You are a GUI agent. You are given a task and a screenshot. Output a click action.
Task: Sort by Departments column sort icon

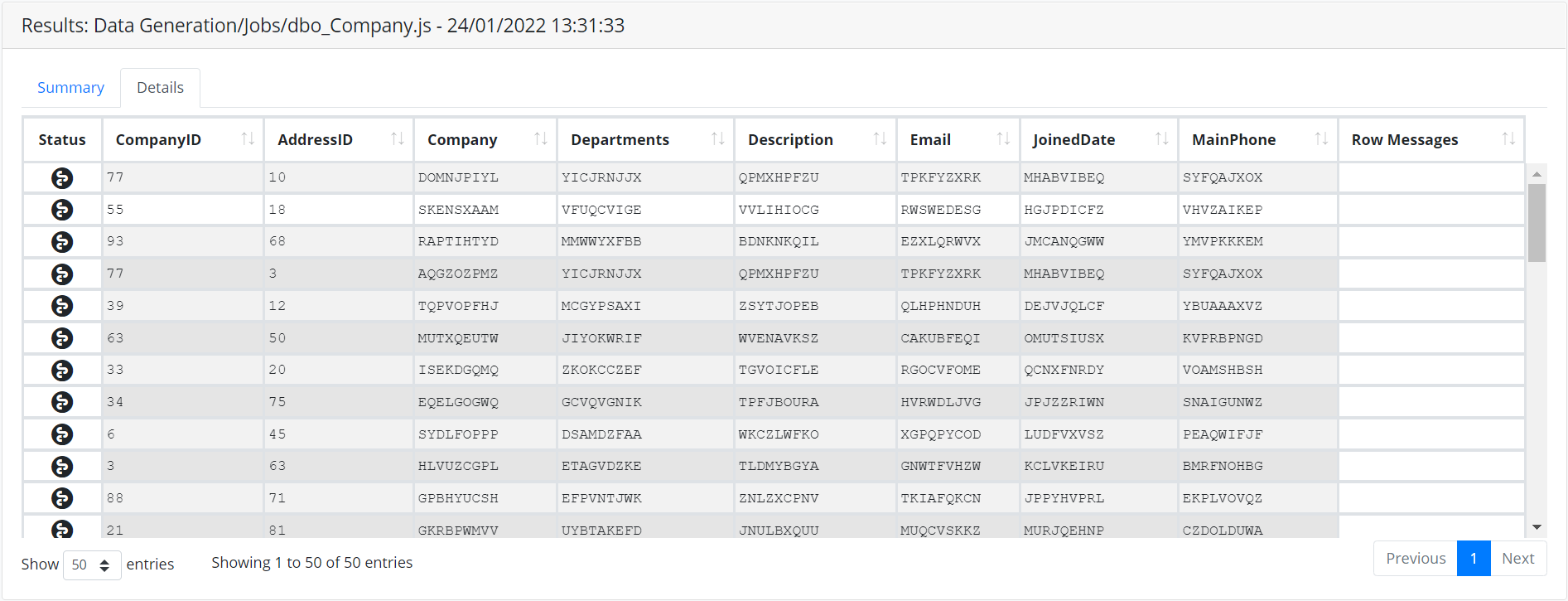[x=717, y=139]
